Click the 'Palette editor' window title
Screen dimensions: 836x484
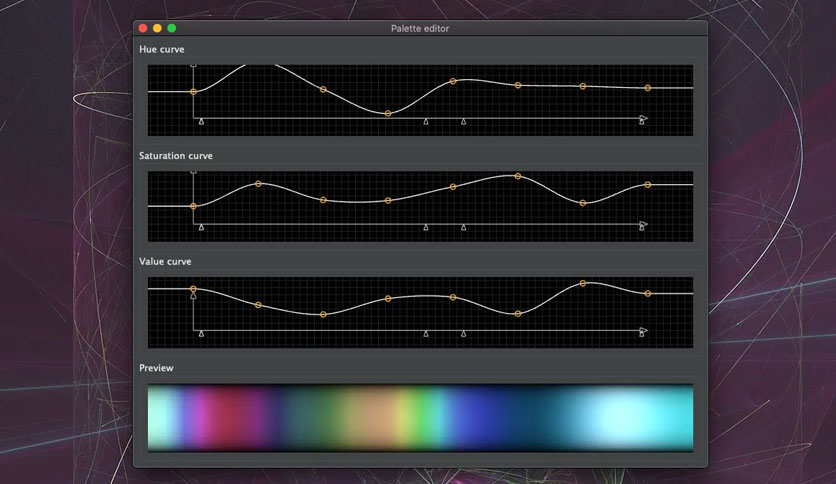[x=420, y=29]
